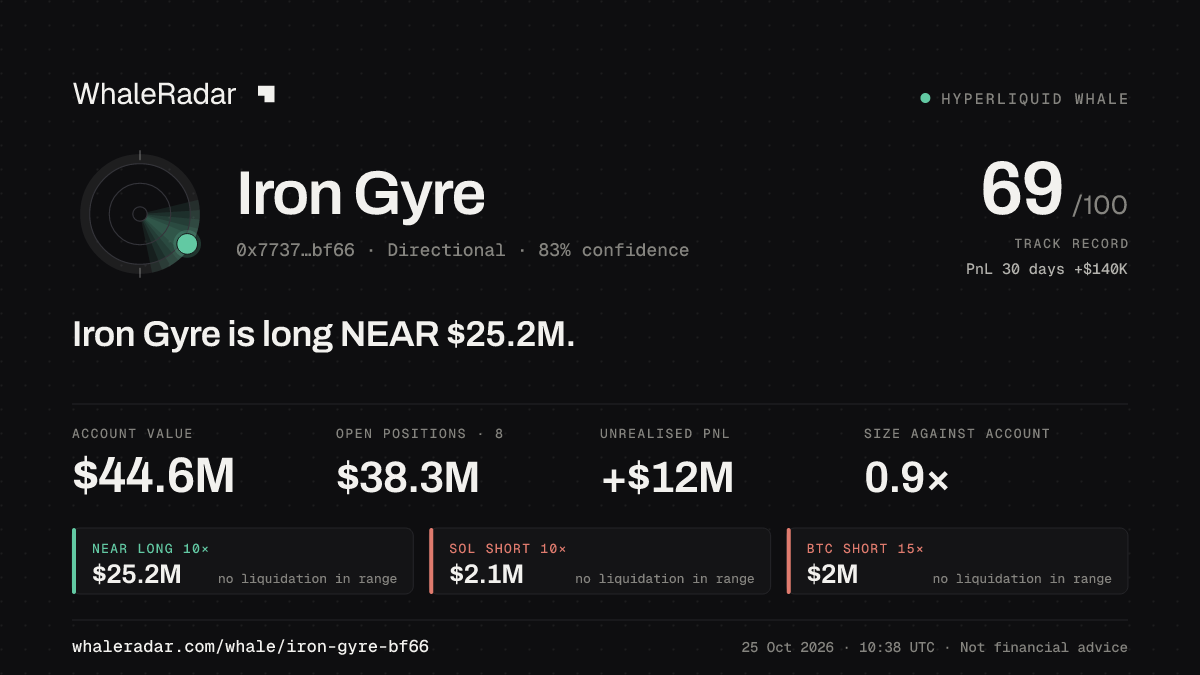Click the 25 Oct 2026 date stamp

[788, 648]
